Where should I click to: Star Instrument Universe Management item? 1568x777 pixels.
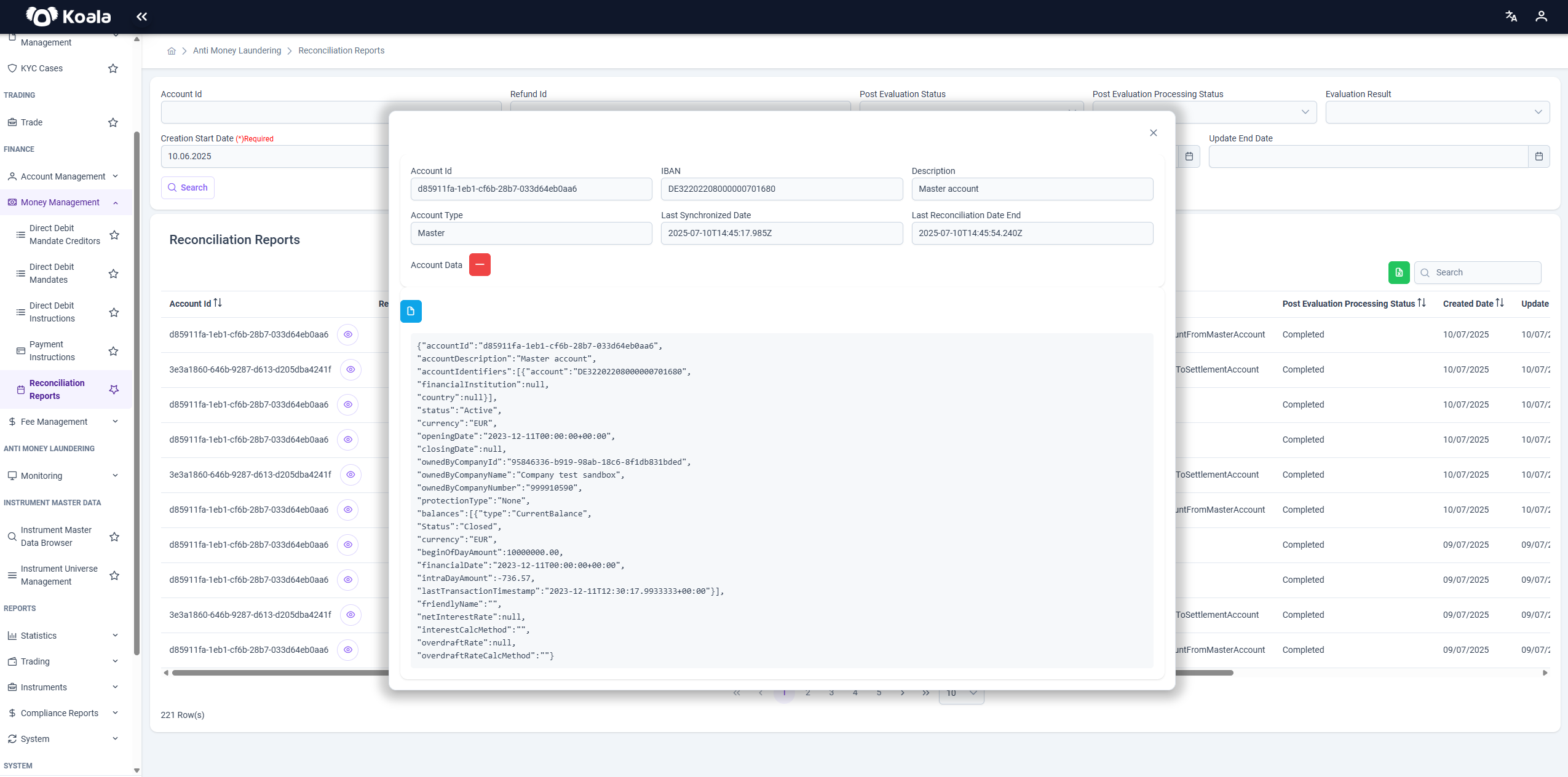pyautogui.click(x=114, y=575)
